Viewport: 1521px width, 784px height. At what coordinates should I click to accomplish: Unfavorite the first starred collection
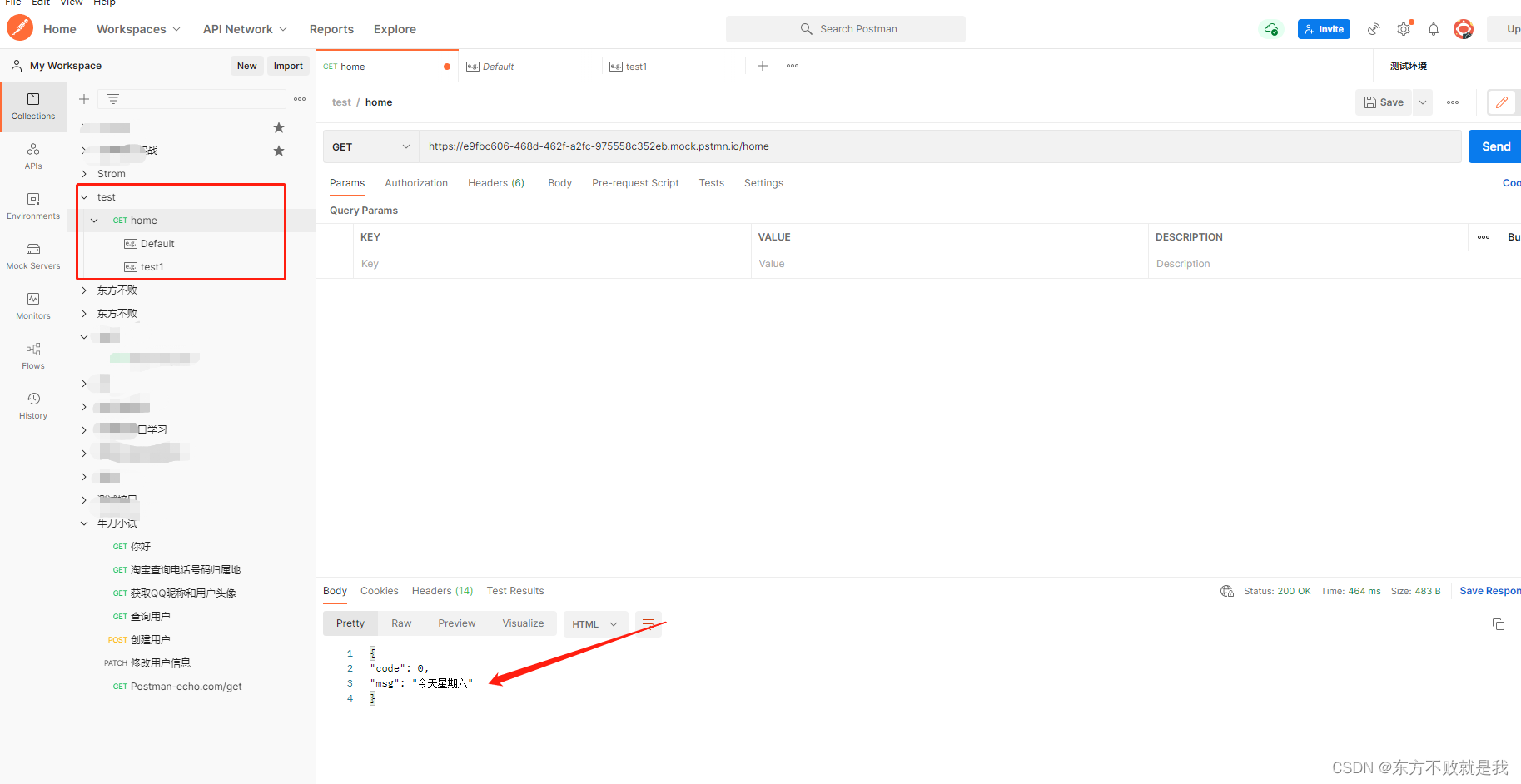coord(278,127)
